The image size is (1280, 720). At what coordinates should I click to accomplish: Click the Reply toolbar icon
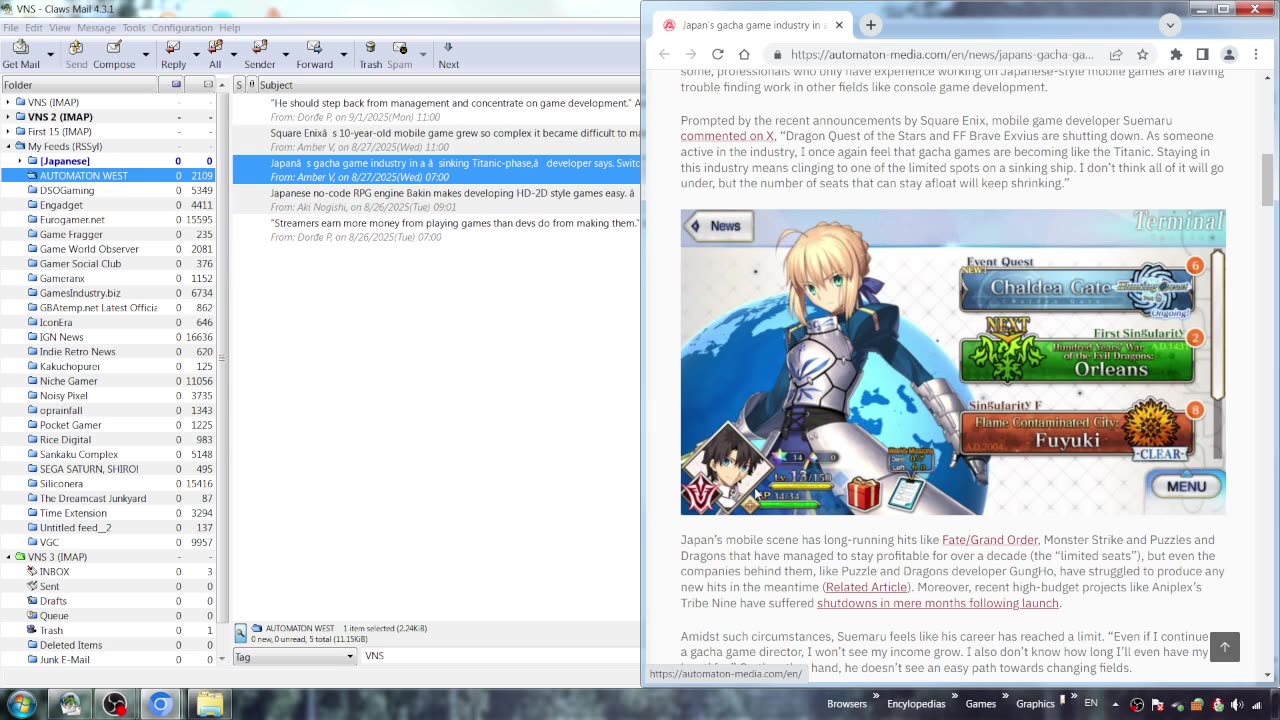(173, 54)
